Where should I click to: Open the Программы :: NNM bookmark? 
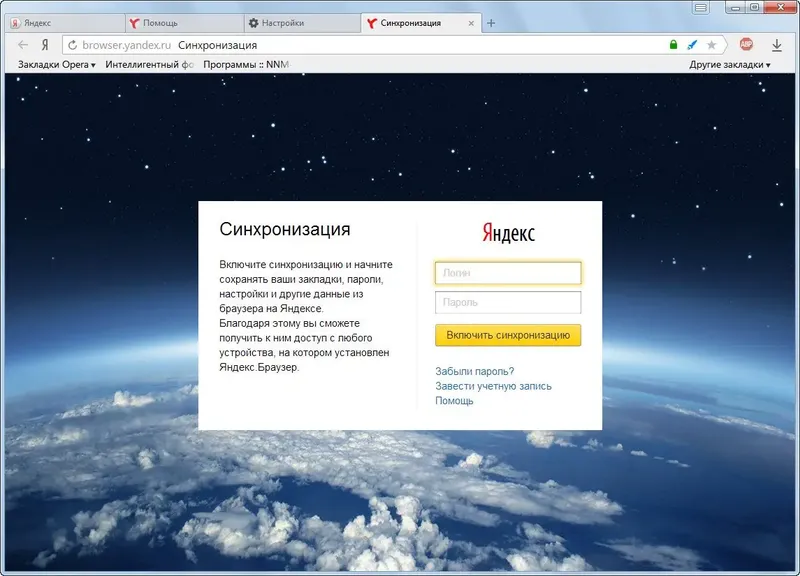tap(247, 65)
